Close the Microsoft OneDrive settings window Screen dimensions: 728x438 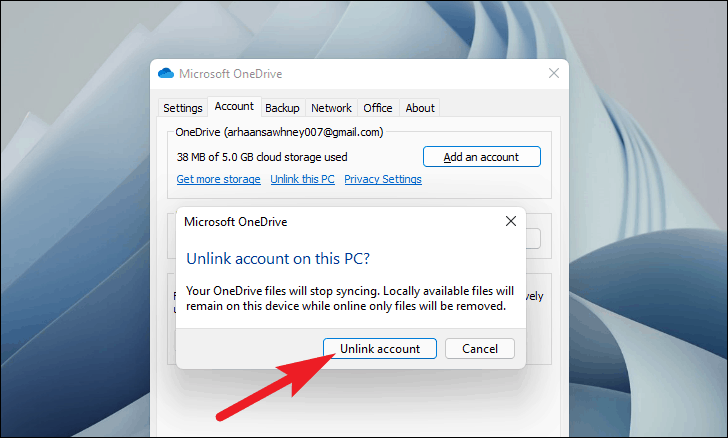553,73
